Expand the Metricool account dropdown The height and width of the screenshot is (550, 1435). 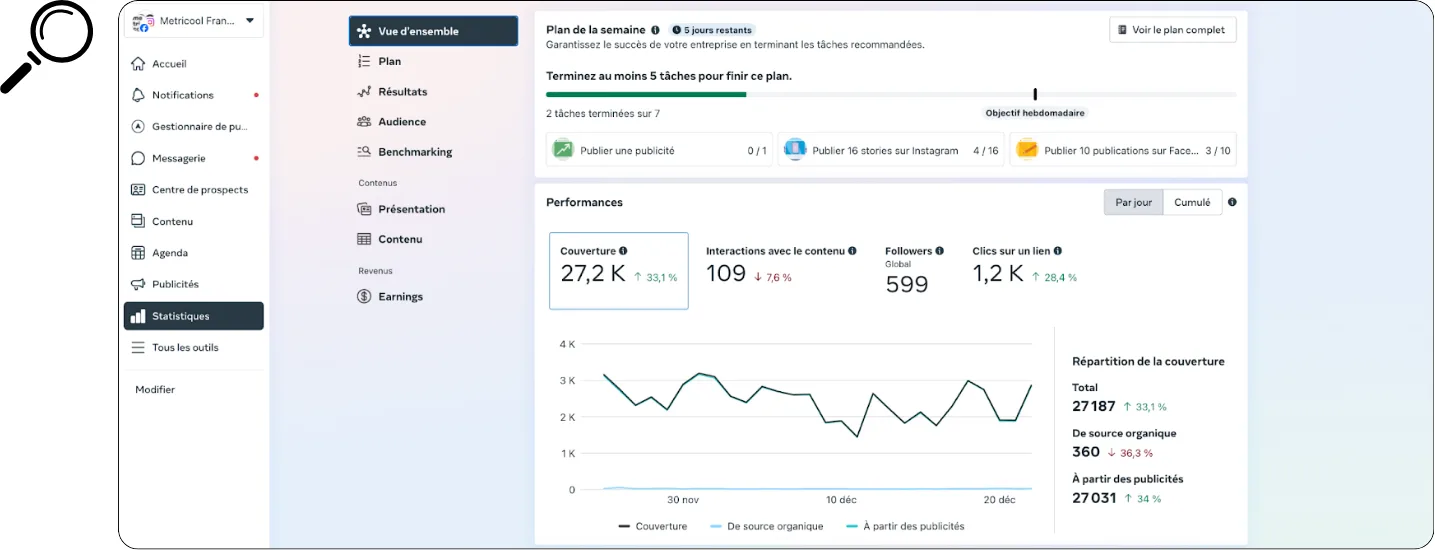(249, 20)
